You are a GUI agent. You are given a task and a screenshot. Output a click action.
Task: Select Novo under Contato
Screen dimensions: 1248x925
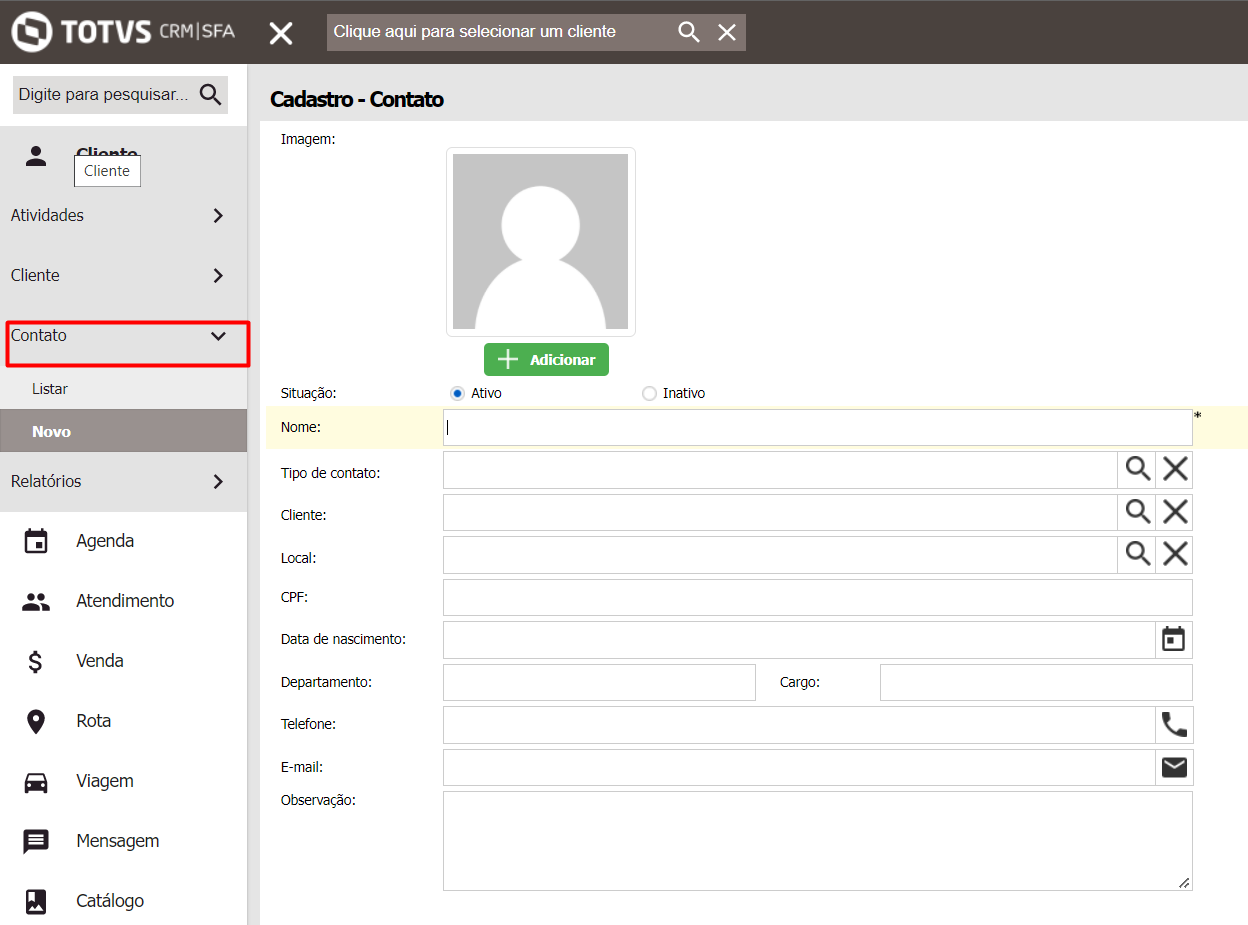click(x=123, y=431)
